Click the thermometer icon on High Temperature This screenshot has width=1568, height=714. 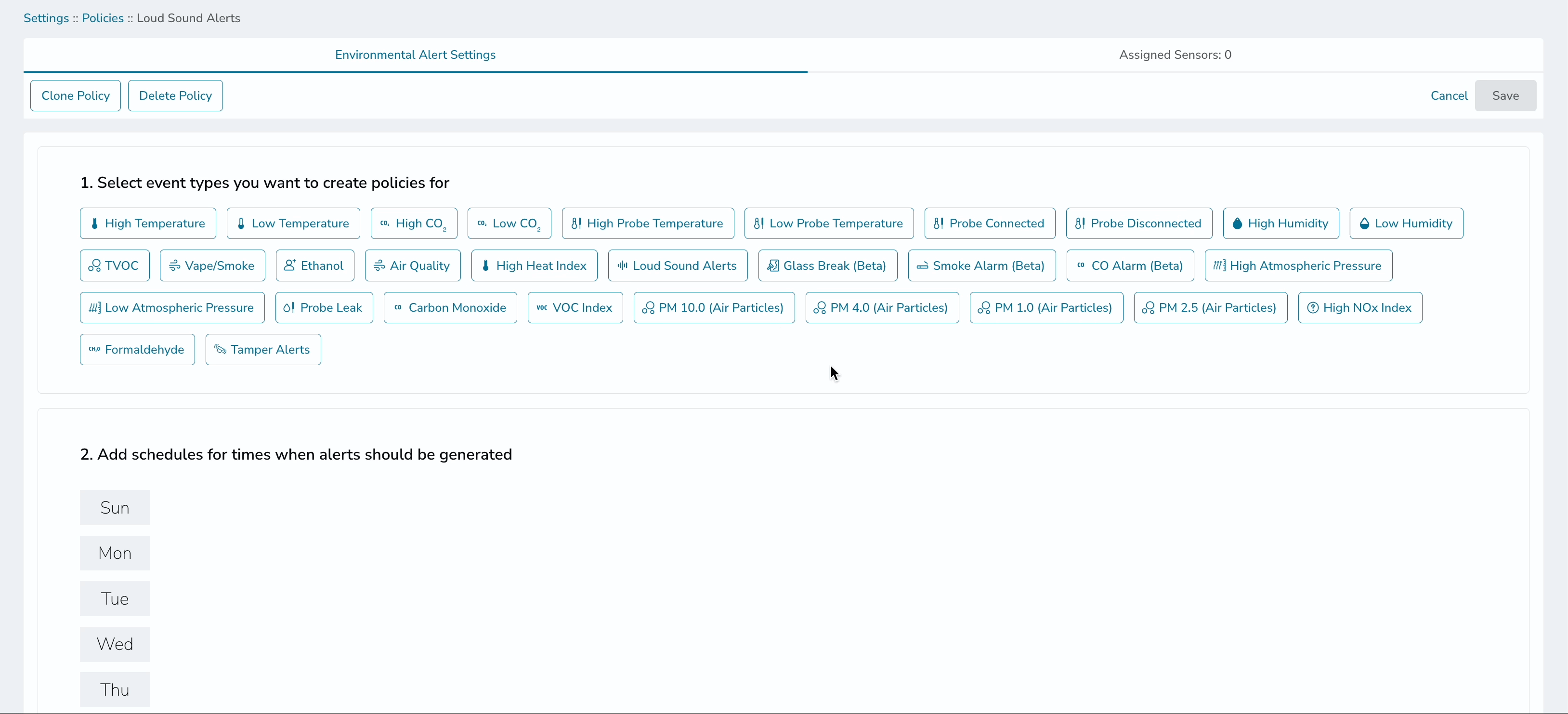(94, 224)
